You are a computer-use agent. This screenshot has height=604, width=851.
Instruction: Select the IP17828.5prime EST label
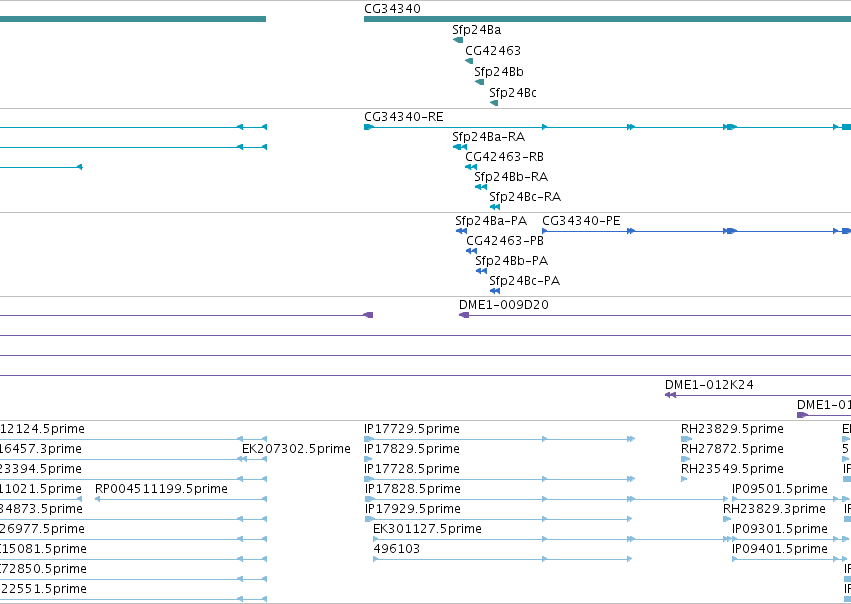(412, 489)
